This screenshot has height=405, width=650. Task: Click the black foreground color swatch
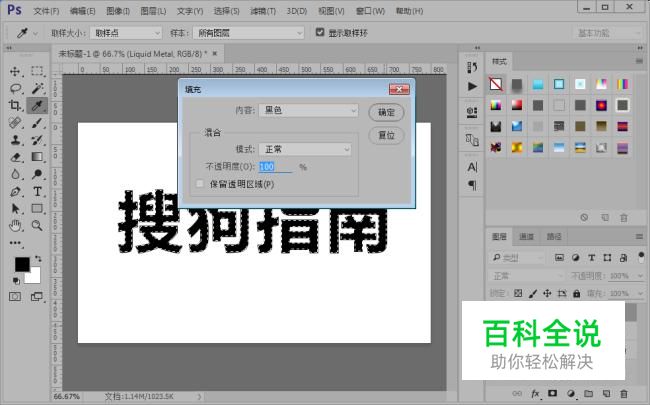click(22, 264)
